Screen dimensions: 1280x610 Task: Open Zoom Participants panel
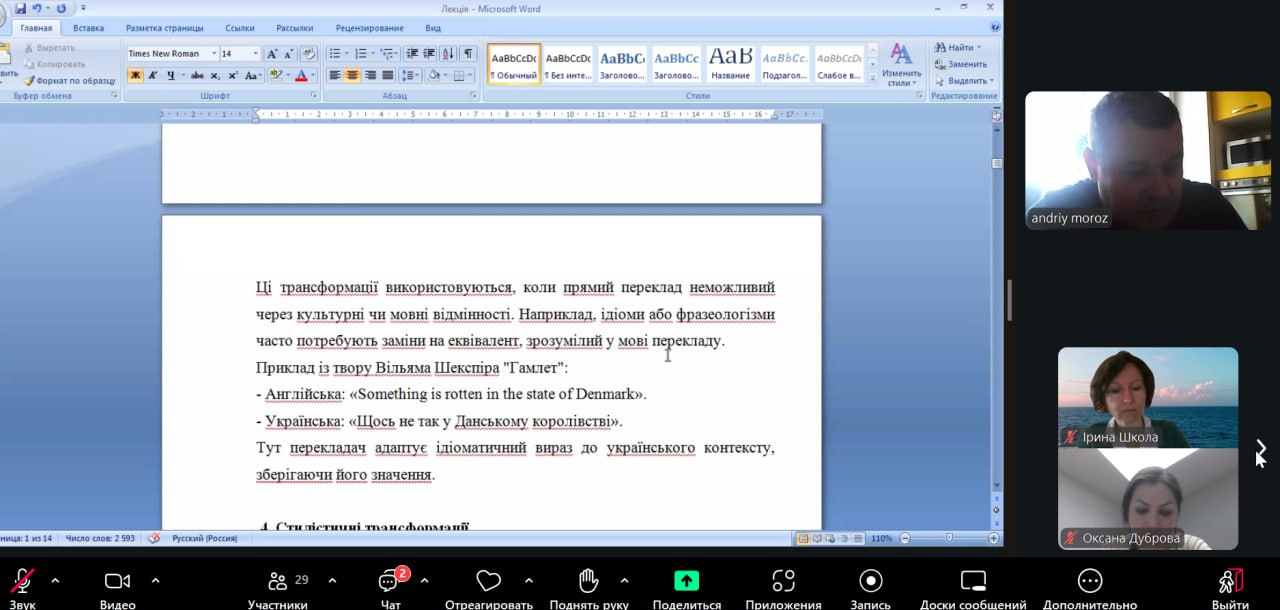pyautogui.click(x=277, y=581)
